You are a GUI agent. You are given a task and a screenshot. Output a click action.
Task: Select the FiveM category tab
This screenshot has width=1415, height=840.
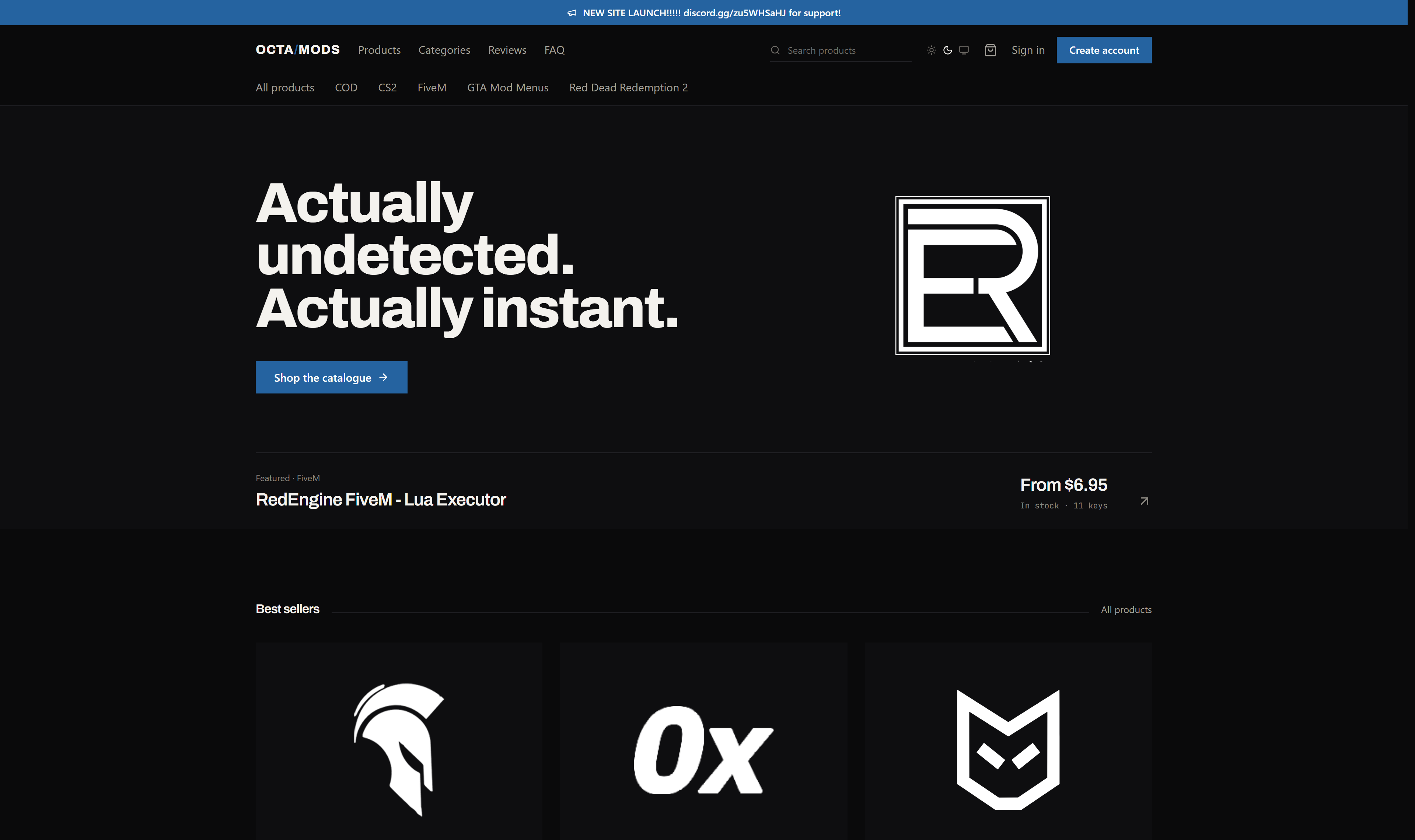pos(432,87)
